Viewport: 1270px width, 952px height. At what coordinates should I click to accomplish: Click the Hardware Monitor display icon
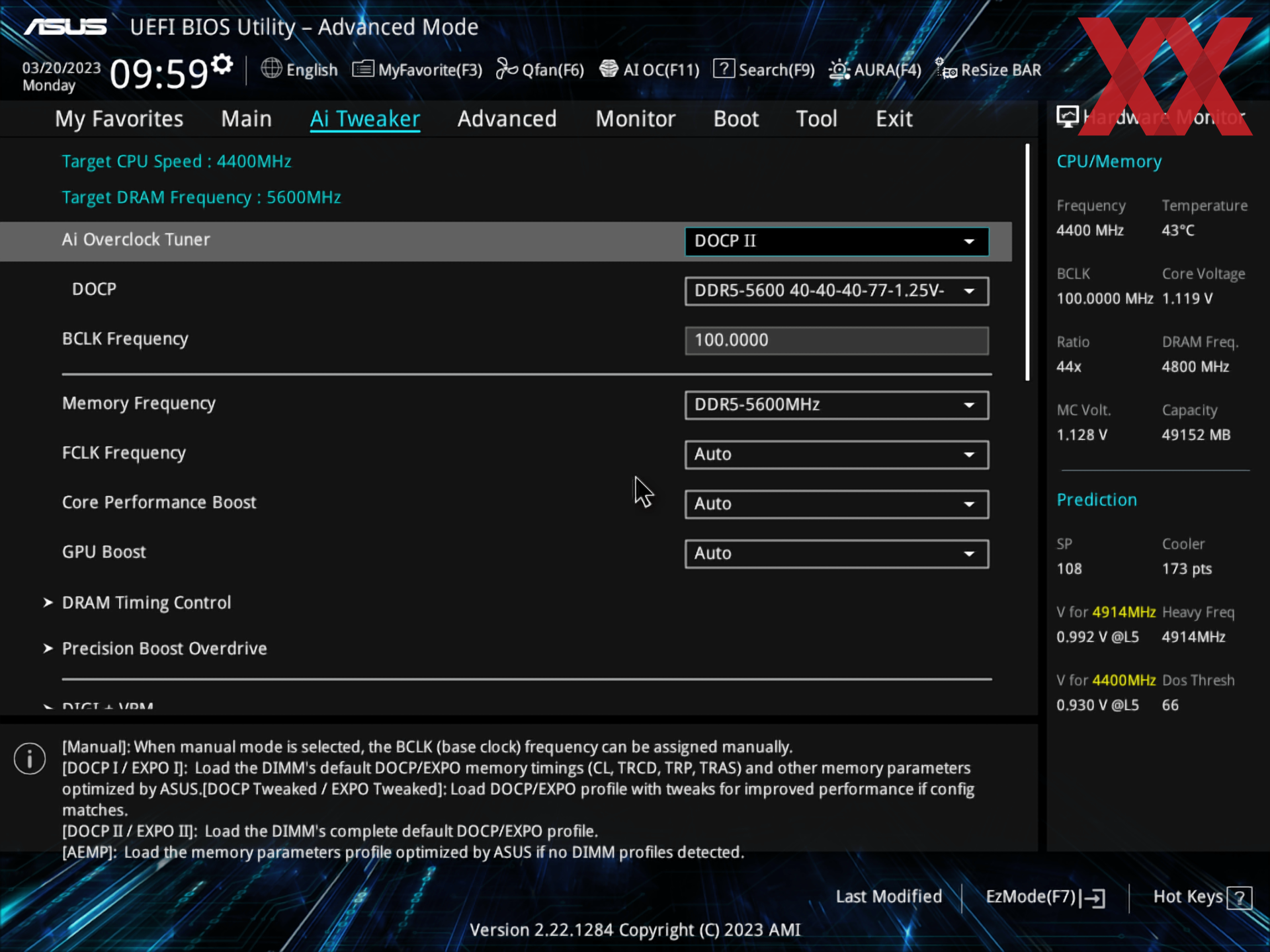coord(1067,117)
